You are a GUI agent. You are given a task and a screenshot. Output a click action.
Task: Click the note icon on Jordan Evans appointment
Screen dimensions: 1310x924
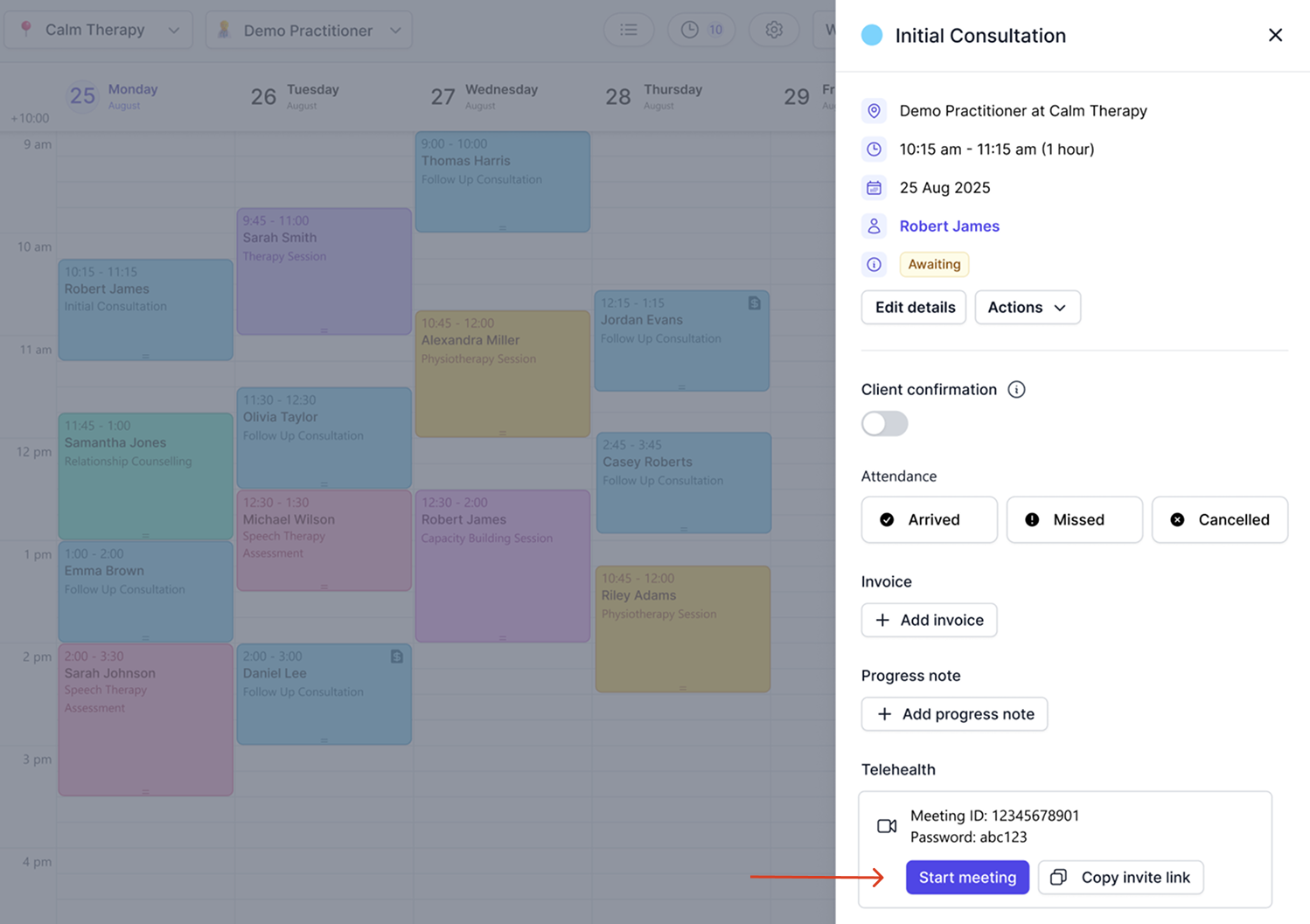[x=755, y=303]
